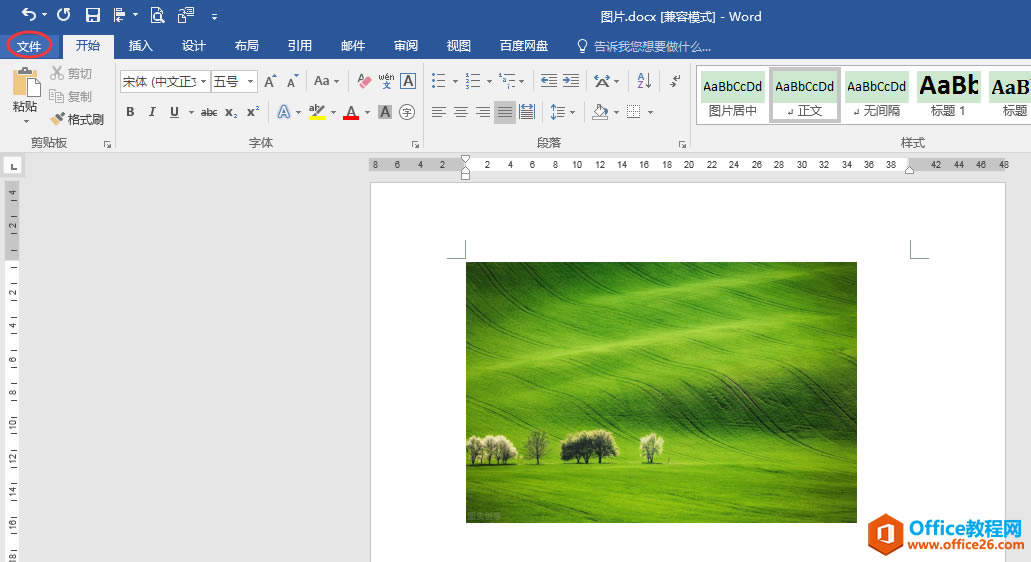Image resolution: width=1031 pixels, height=562 pixels.
Task: Toggle Strikethrough abc formatting
Action: point(209,112)
